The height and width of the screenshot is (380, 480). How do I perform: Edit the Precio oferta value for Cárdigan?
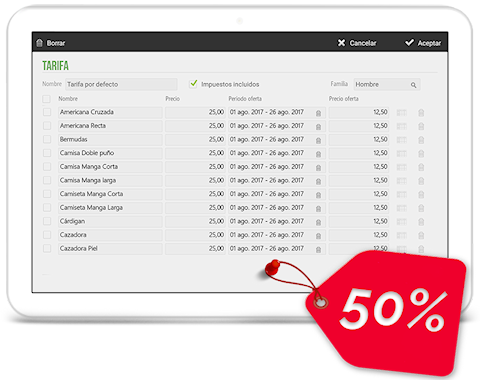pos(359,222)
